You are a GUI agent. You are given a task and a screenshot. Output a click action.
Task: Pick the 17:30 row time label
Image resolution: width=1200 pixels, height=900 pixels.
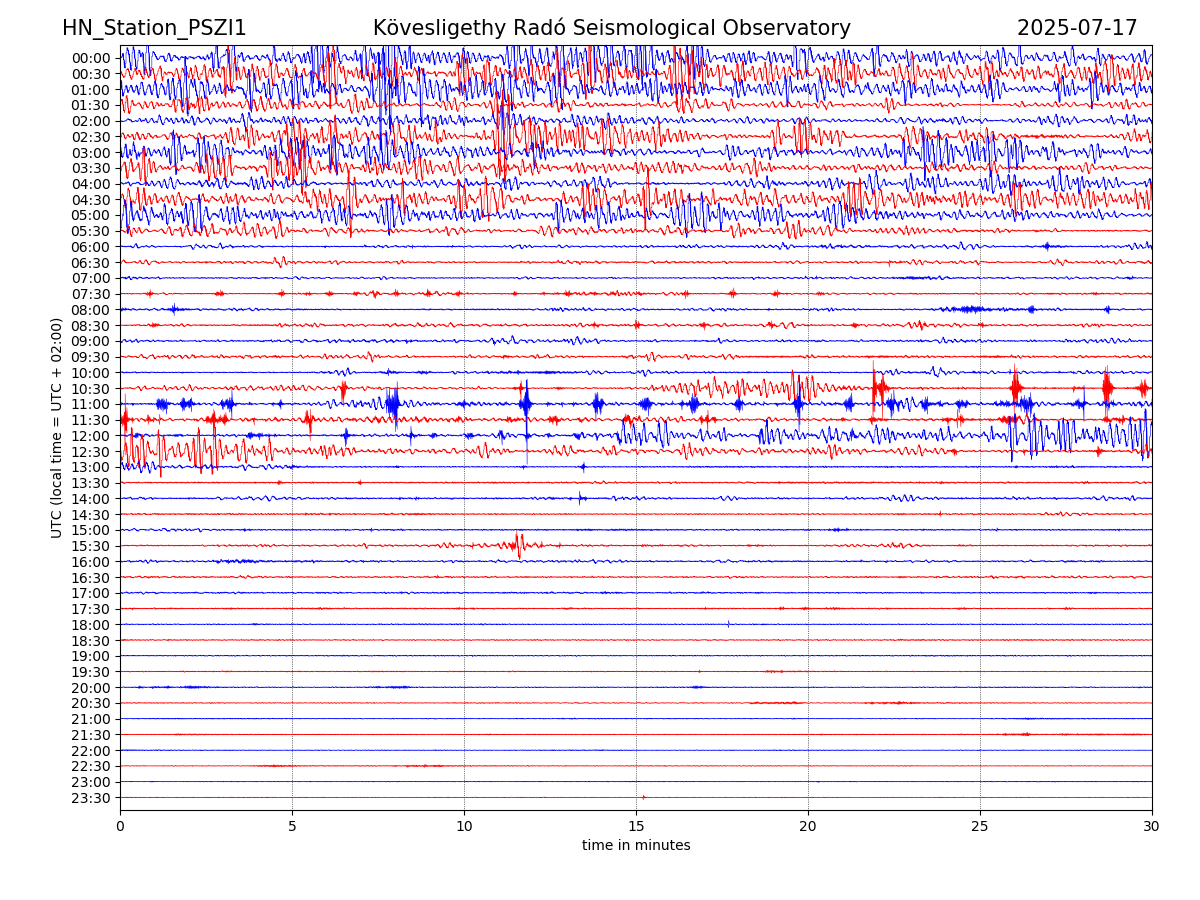(91, 609)
